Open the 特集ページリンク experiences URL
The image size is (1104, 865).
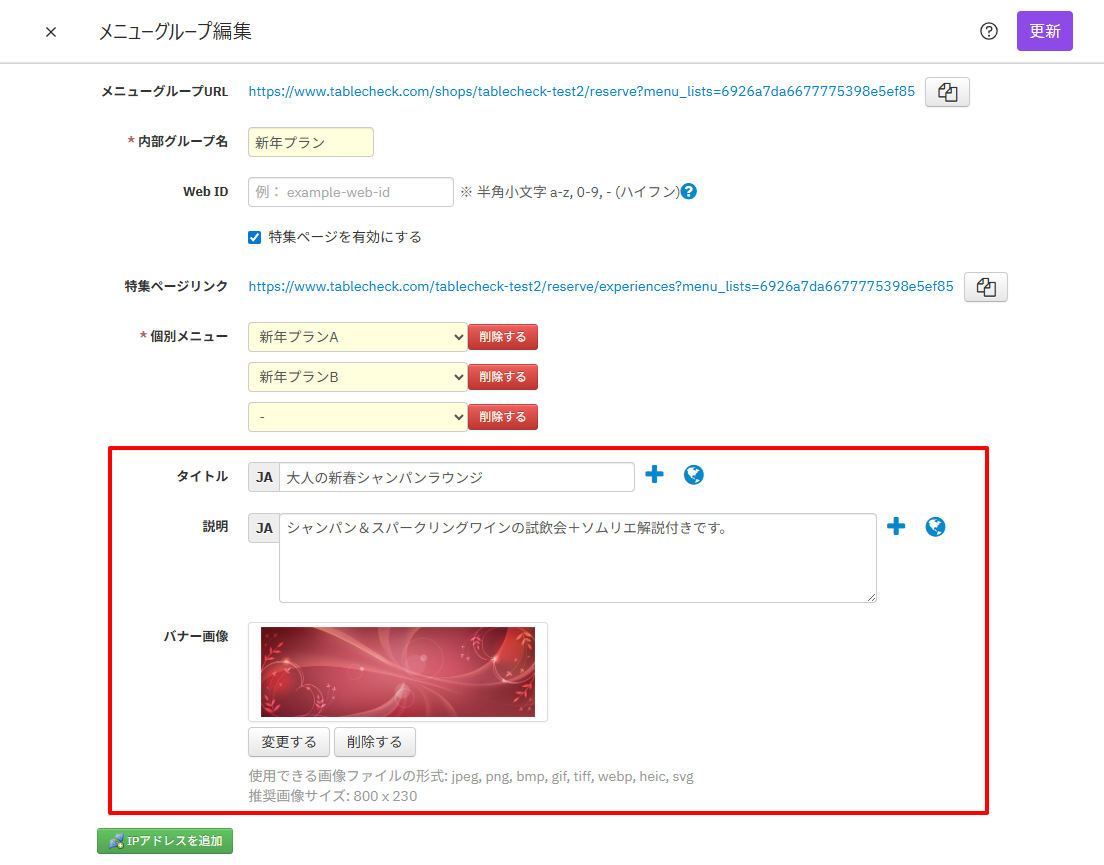point(601,286)
